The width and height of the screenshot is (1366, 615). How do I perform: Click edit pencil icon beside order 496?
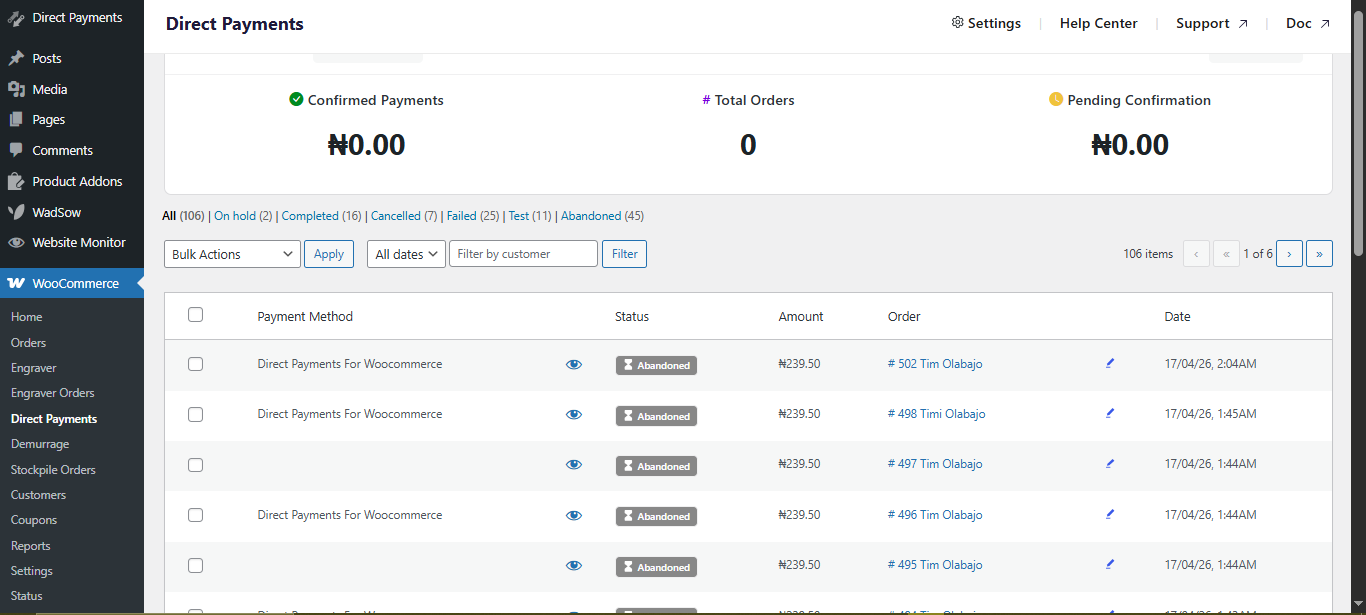coord(1110,515)
